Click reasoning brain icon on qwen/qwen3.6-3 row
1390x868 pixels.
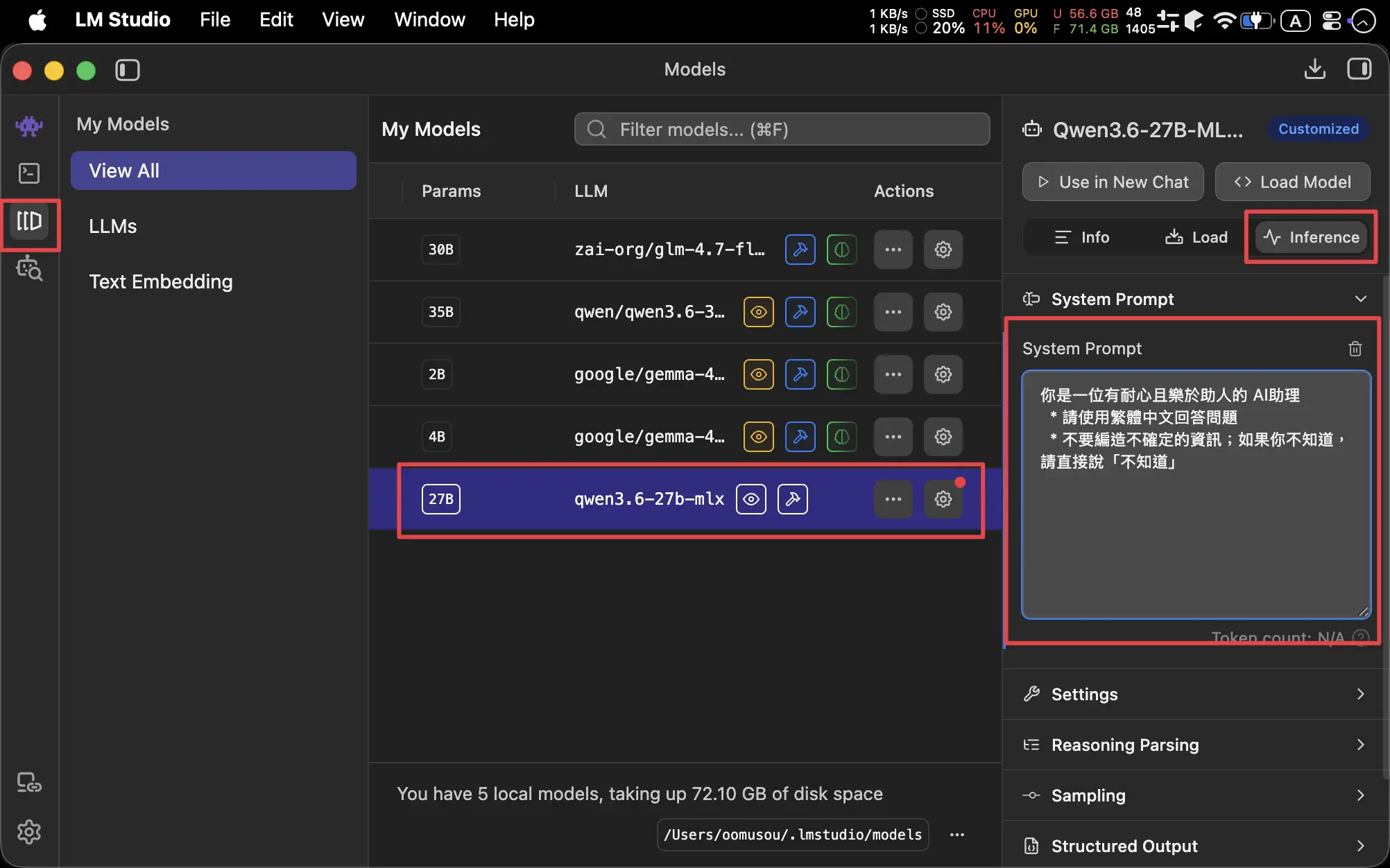pyautogui.click(x=842, y=312)
